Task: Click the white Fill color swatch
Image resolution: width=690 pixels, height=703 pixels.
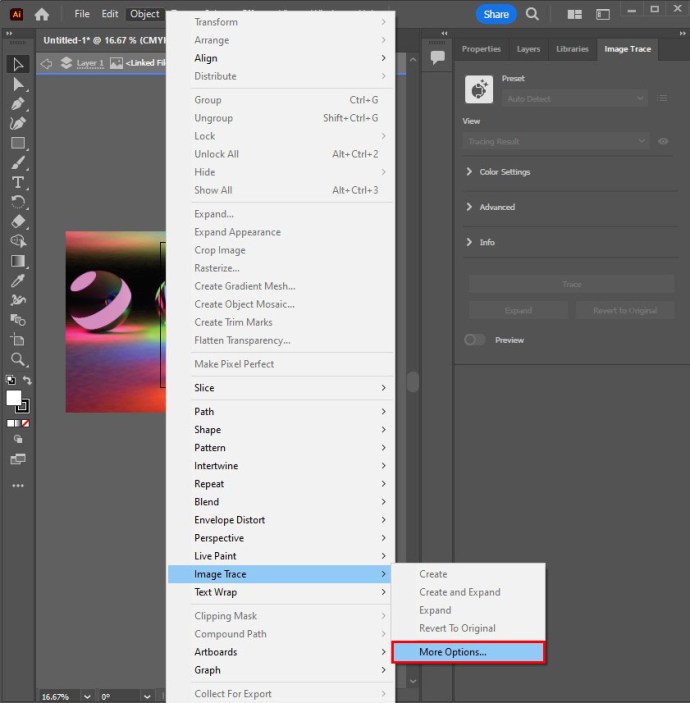Action: pyautogui.click(x=14, y=398)
